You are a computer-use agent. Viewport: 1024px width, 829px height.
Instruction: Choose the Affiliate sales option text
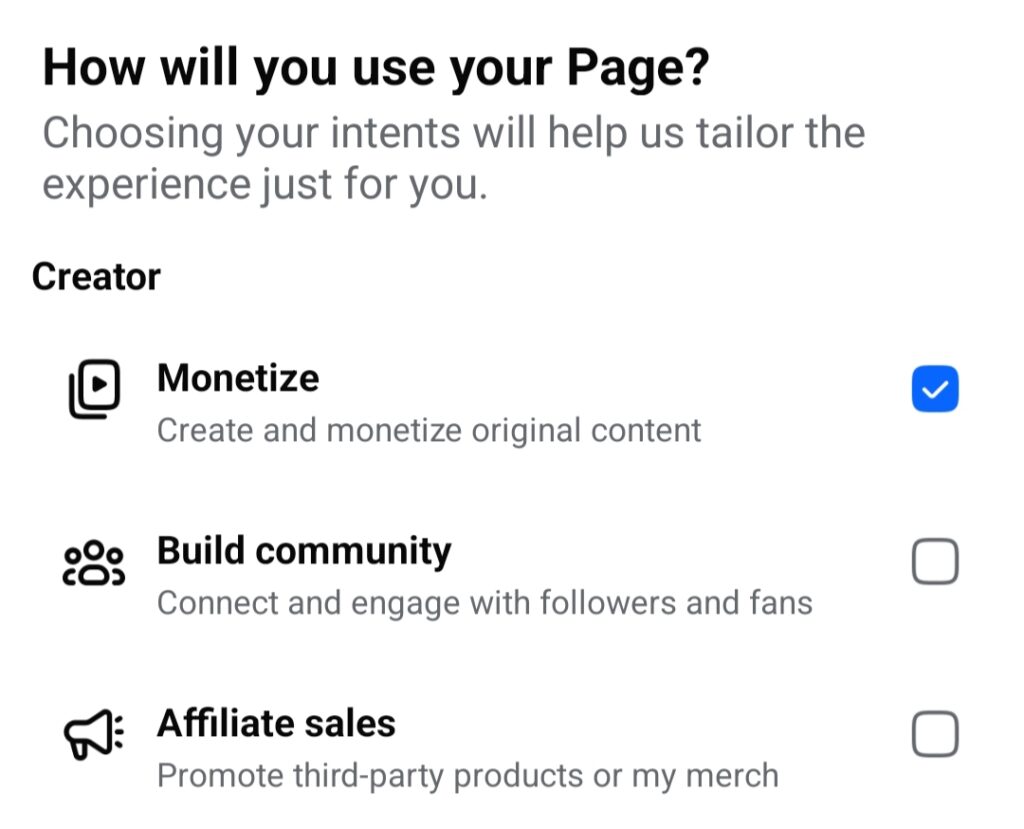click(275, 723)
